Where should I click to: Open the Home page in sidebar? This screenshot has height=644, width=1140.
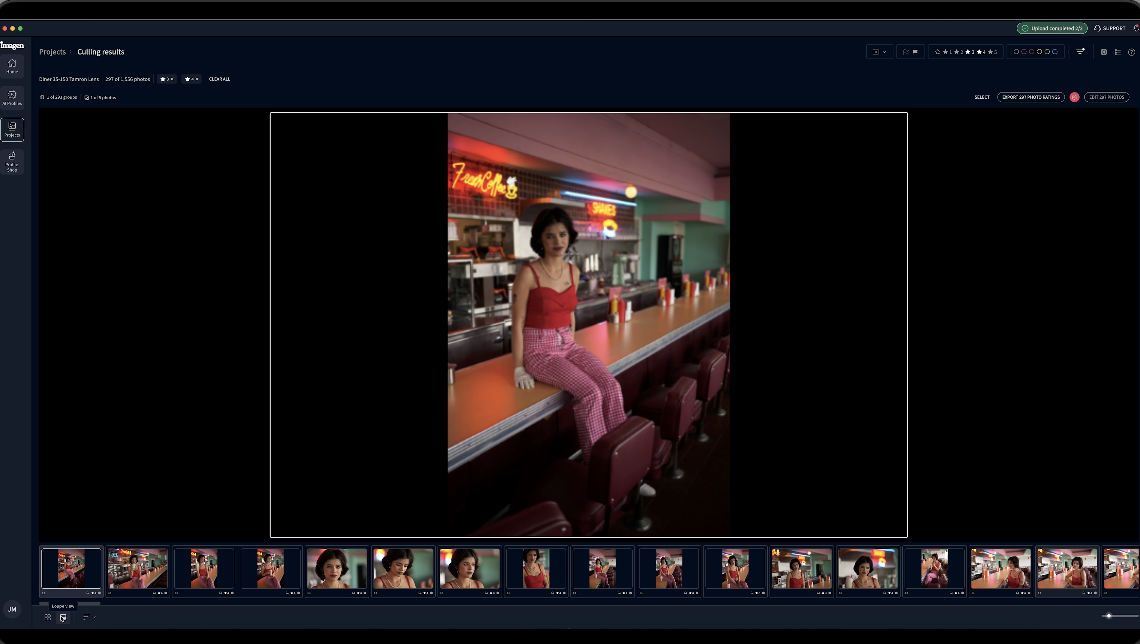12,65
